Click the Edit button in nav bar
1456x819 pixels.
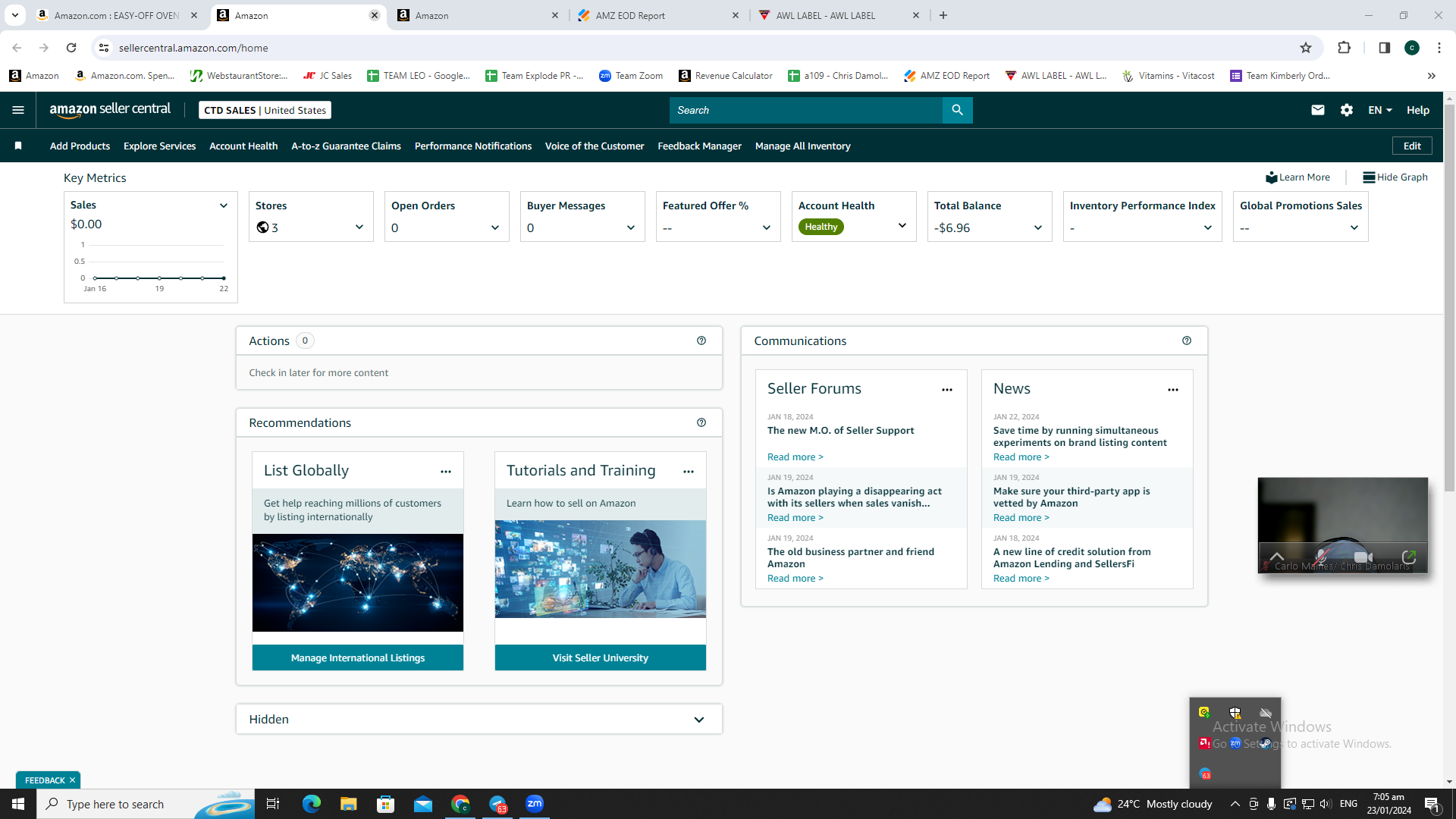1412,146
